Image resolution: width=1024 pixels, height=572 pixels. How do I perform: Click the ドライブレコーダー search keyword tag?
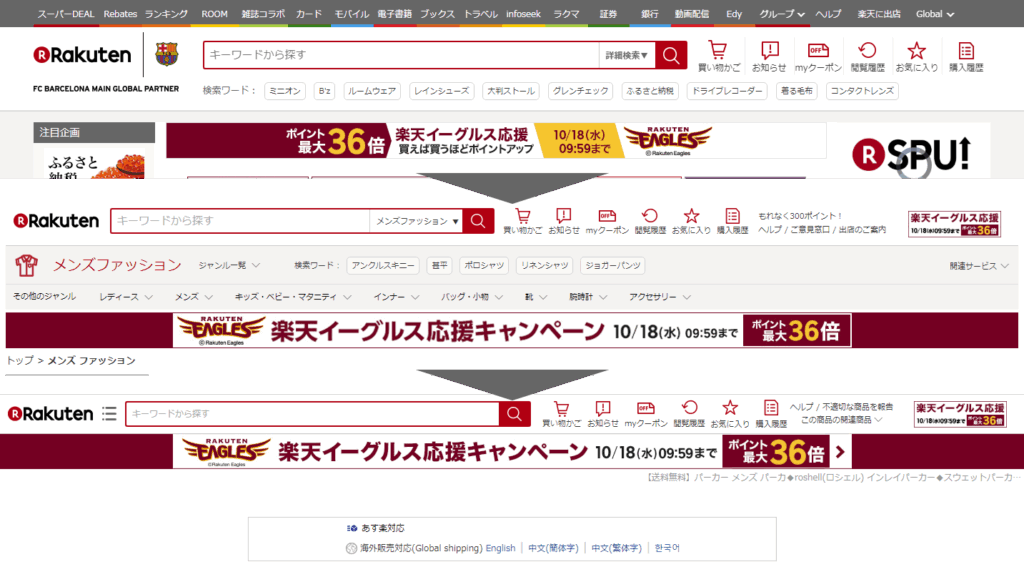[x=727, y=91]
